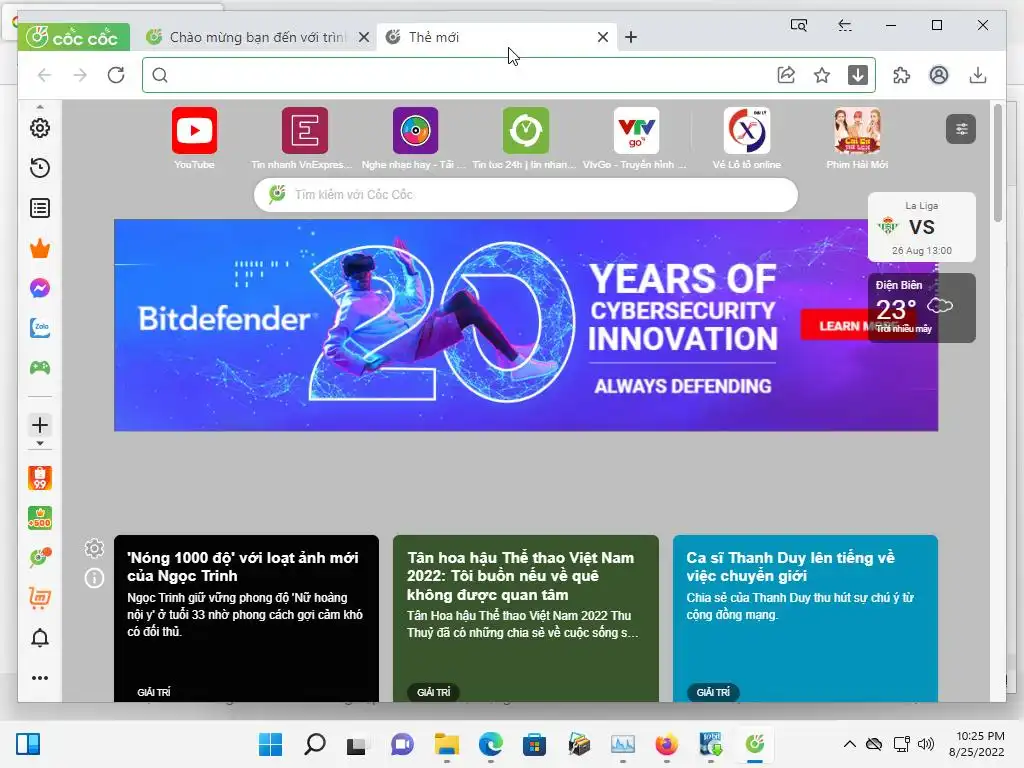
Task: Expand the sidebar down arrow
Action: [40, 443]
